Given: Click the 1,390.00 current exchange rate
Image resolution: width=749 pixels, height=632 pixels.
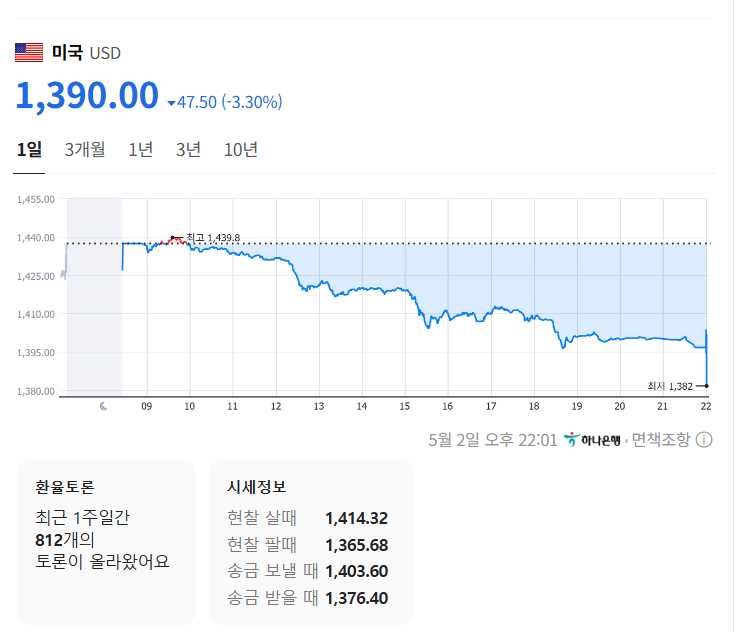Looking at the screenshot, I should coord(87,96).
